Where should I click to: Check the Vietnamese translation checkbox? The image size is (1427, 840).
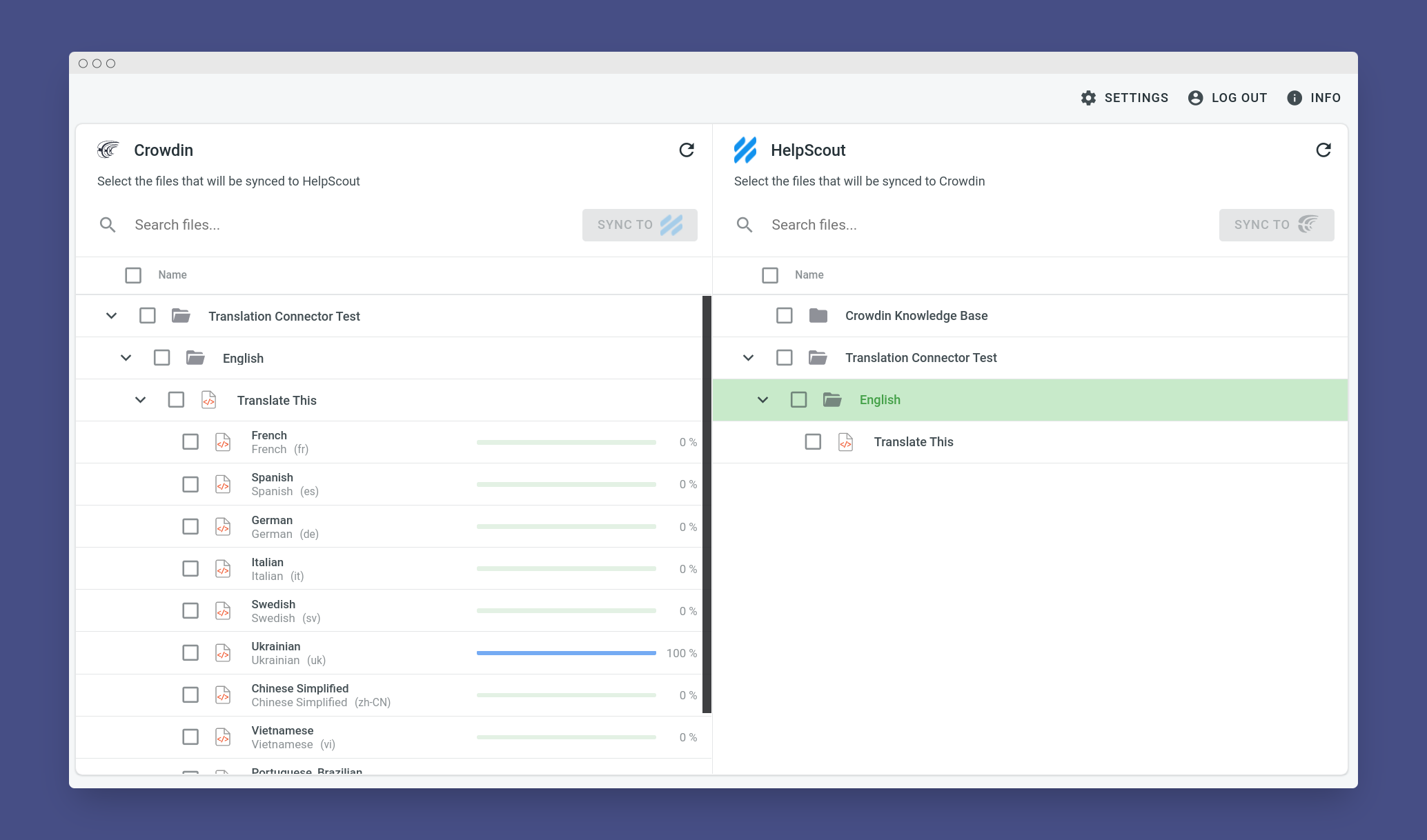pyautogui.click(x=190, y=737)
